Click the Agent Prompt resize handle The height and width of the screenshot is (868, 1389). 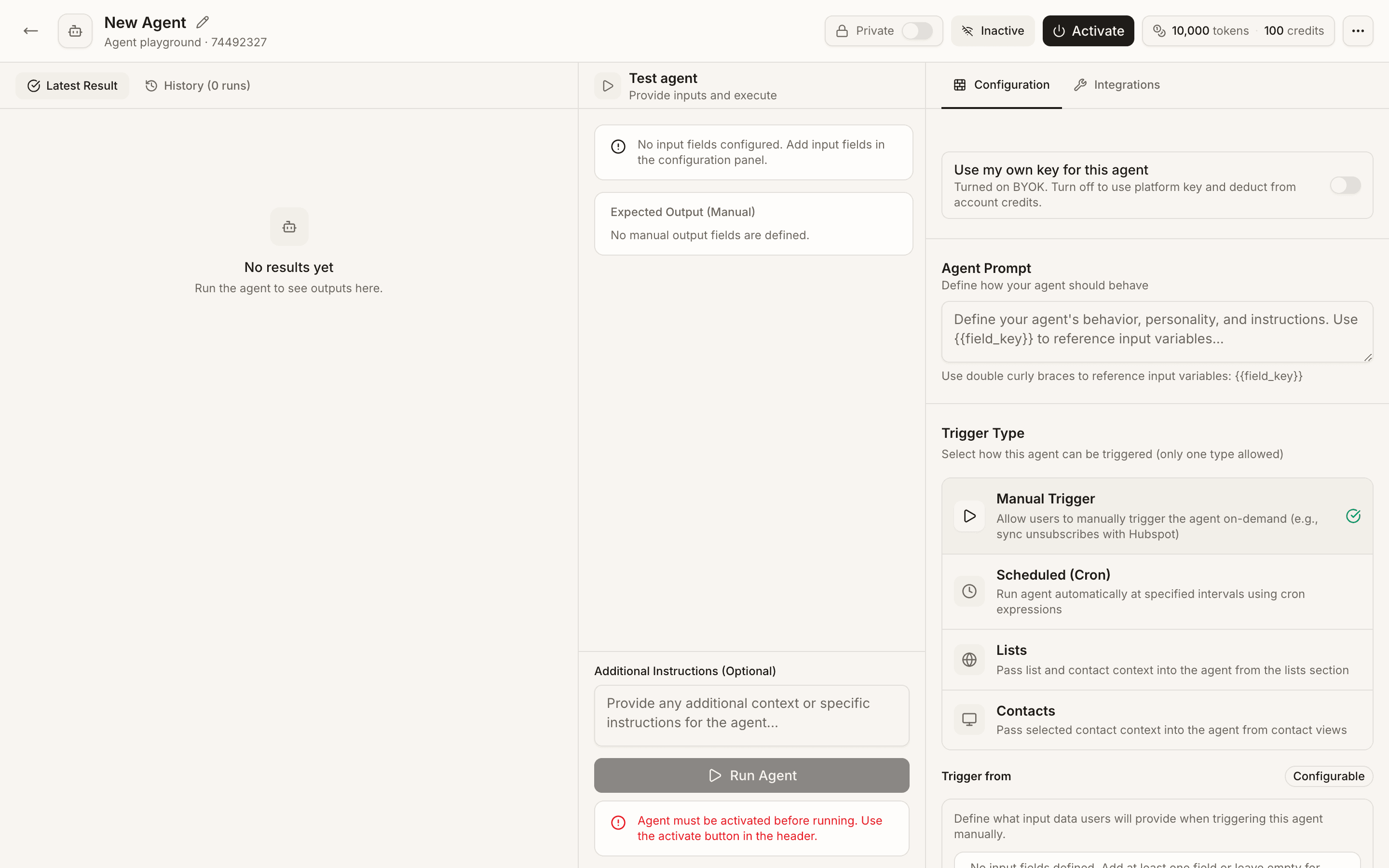[1368, 357]
